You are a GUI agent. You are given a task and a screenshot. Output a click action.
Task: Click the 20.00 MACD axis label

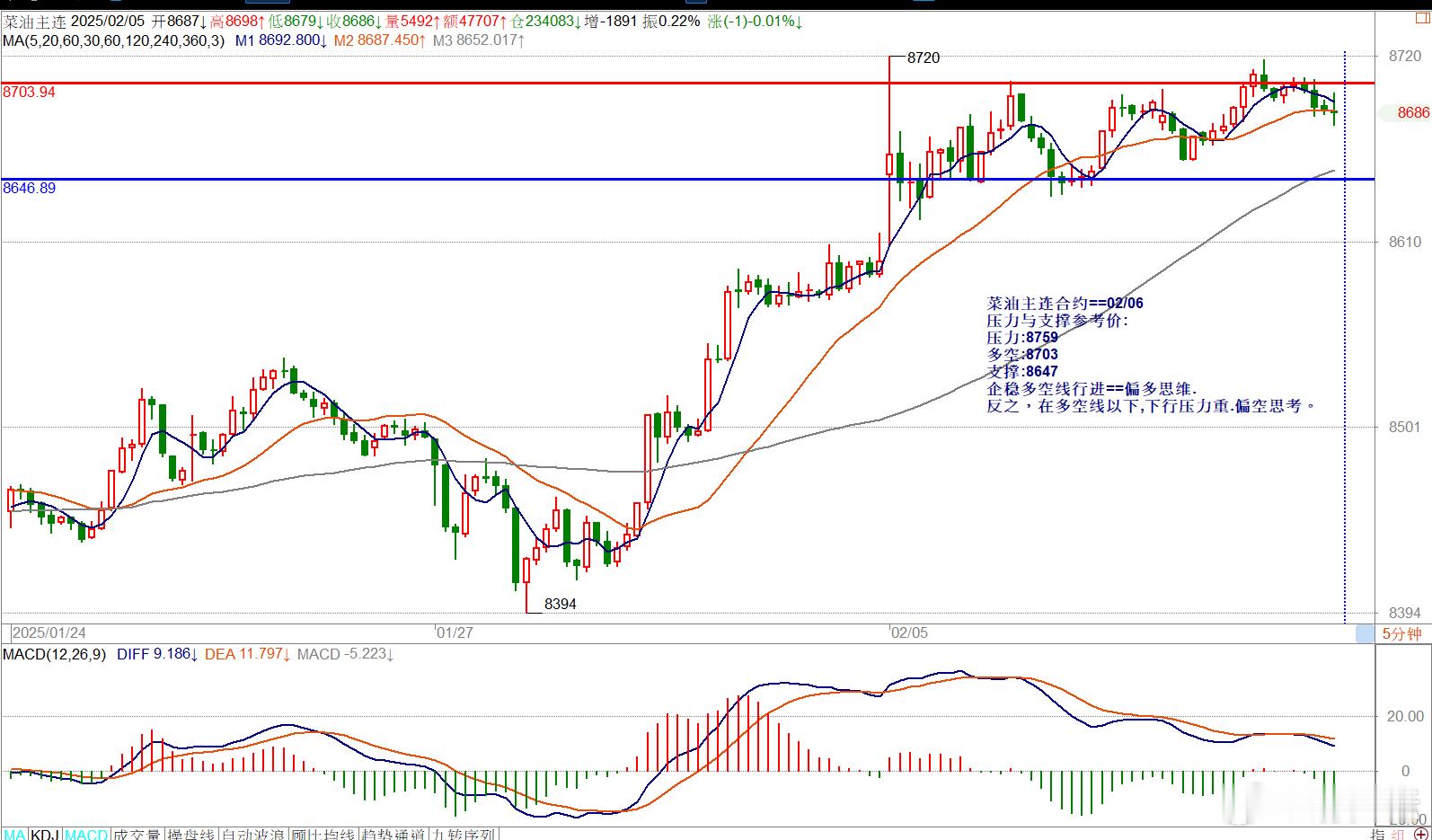point(1405,716)
